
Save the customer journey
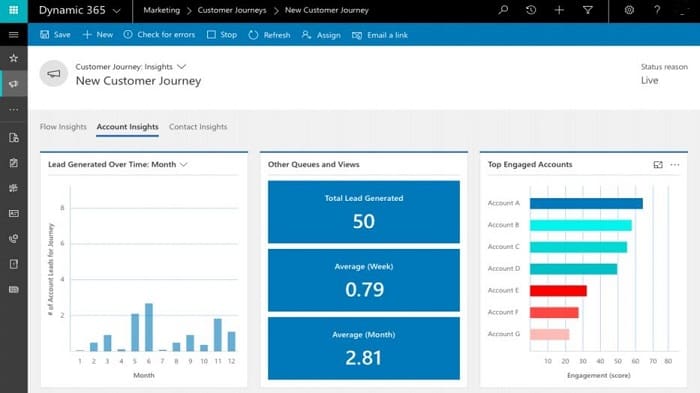[55, 34]
